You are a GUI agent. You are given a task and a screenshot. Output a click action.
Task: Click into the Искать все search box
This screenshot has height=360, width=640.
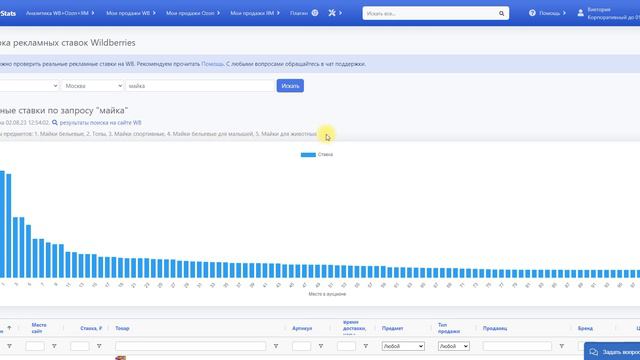(x=430, y=13)
